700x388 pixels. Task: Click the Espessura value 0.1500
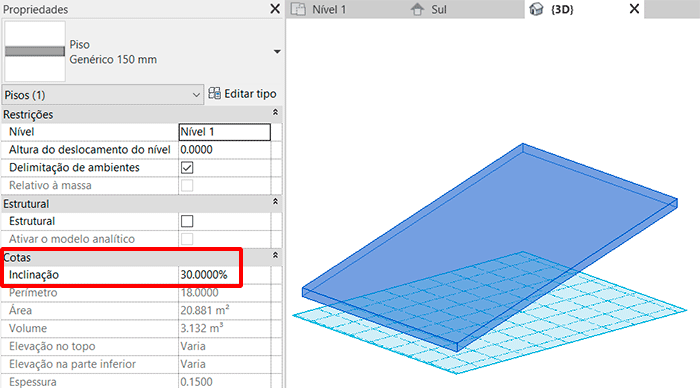196,382
